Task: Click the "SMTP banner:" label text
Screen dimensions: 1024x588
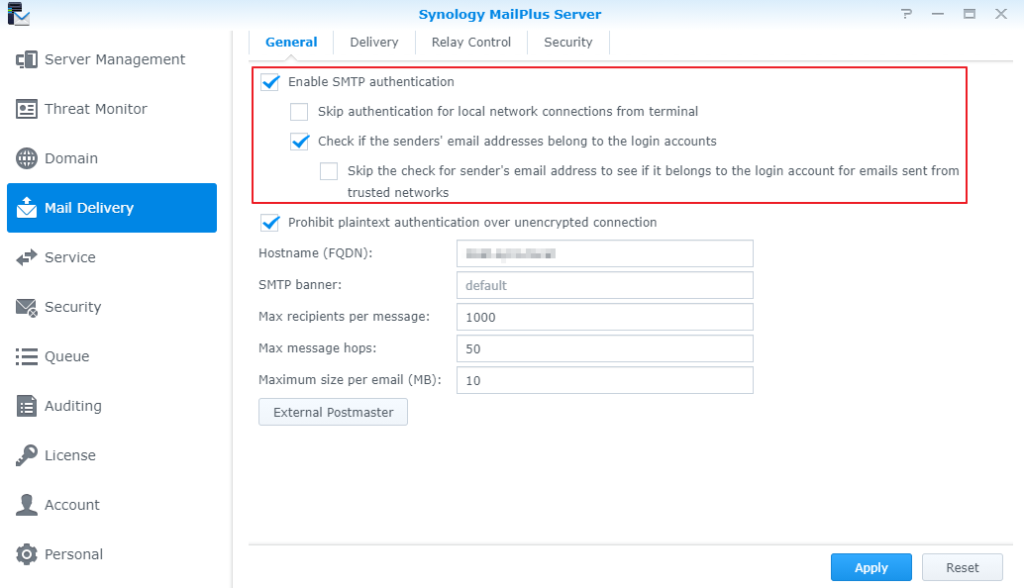Action: [x=300, y=285]
